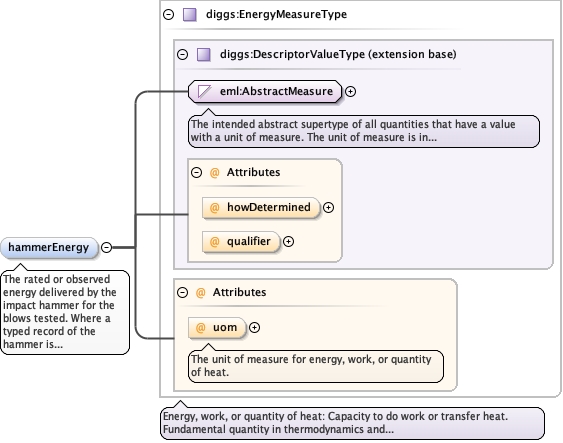Select the hammerEnergy element
Viewport: 563px width, 443px height.
pyautogui.click(x=49, y=248)
